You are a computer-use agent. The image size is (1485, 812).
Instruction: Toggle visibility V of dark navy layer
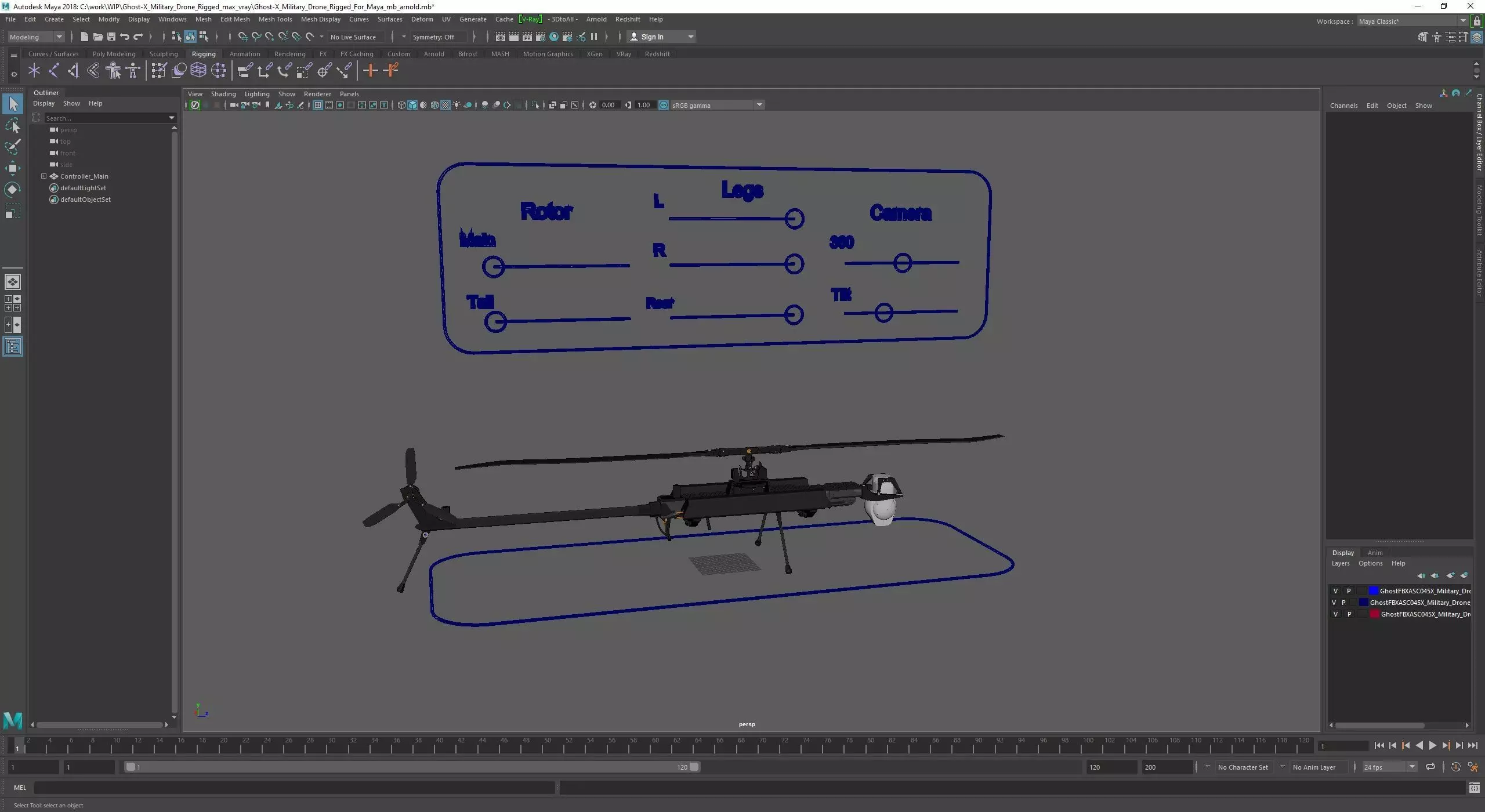1334,603
